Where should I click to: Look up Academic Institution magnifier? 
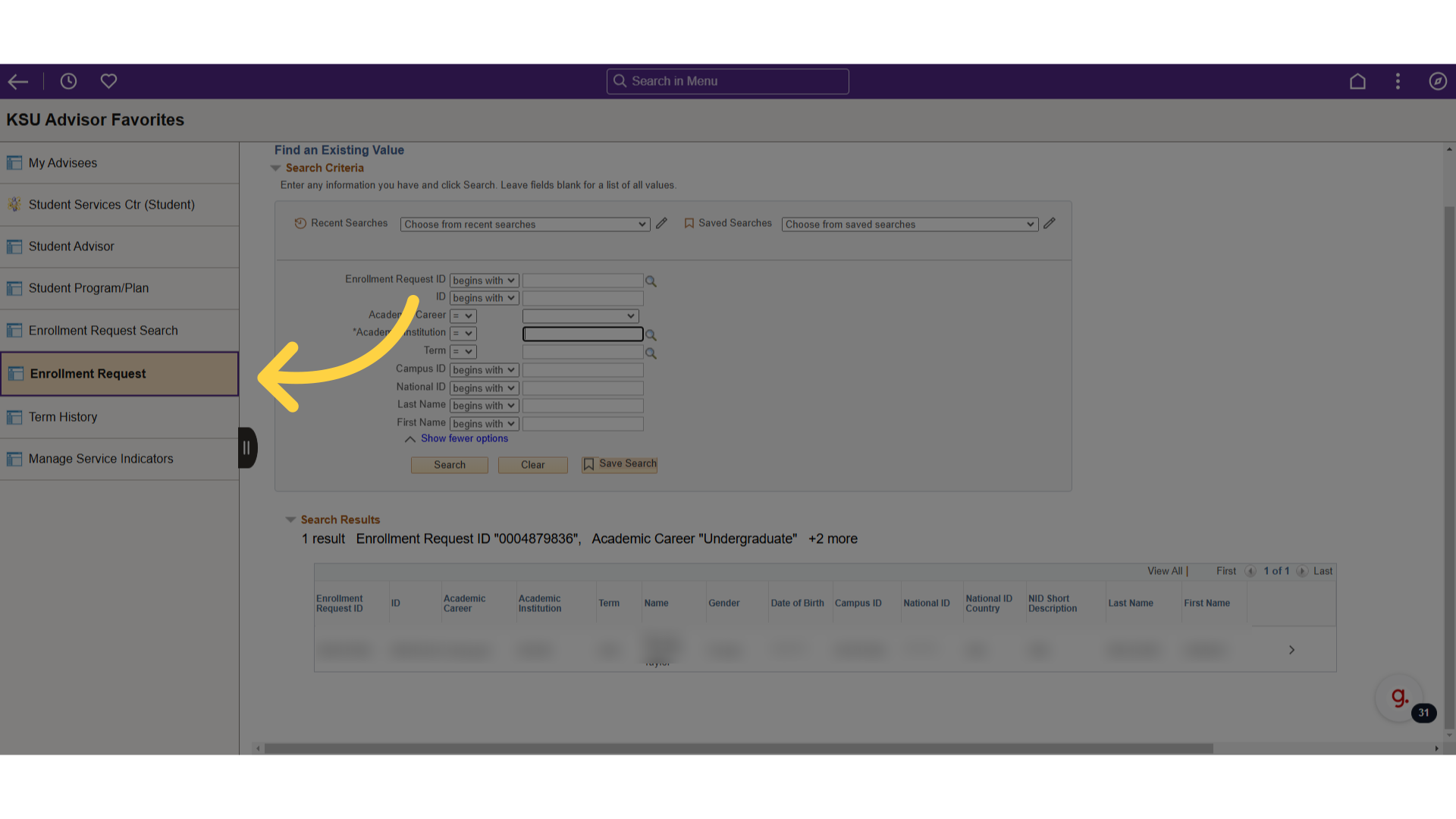(x=651, y=335)
